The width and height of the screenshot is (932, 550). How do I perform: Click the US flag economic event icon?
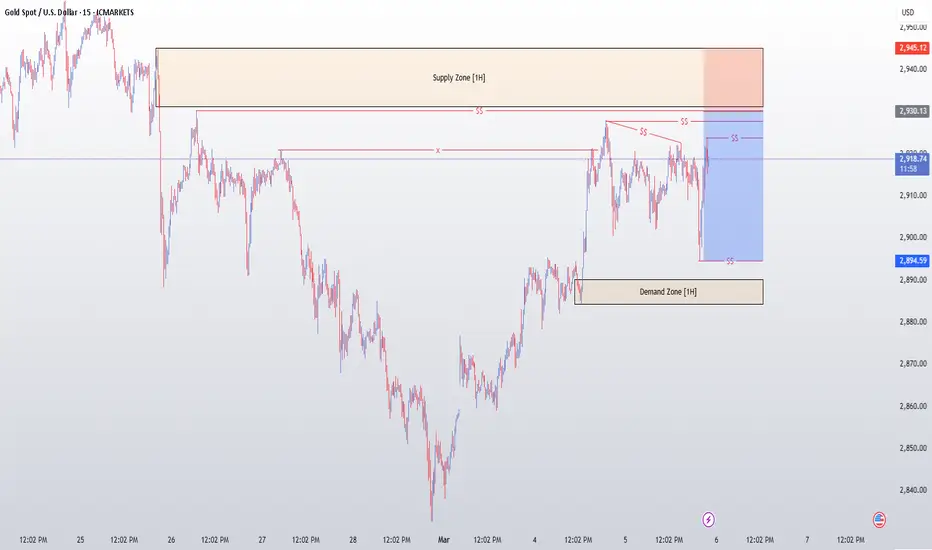tap(879, 520)
